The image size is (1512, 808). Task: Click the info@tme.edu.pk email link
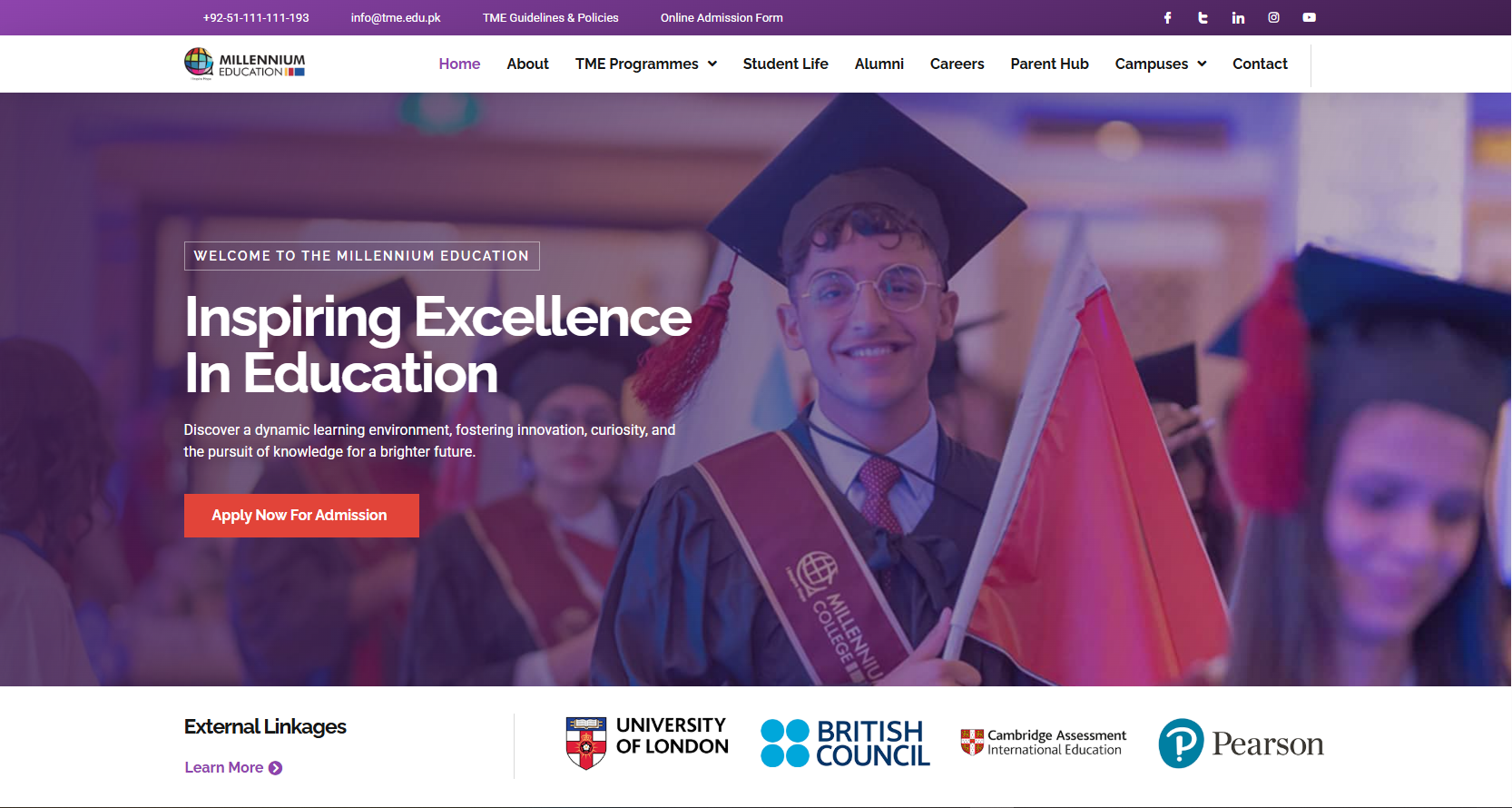pos(396,17)
